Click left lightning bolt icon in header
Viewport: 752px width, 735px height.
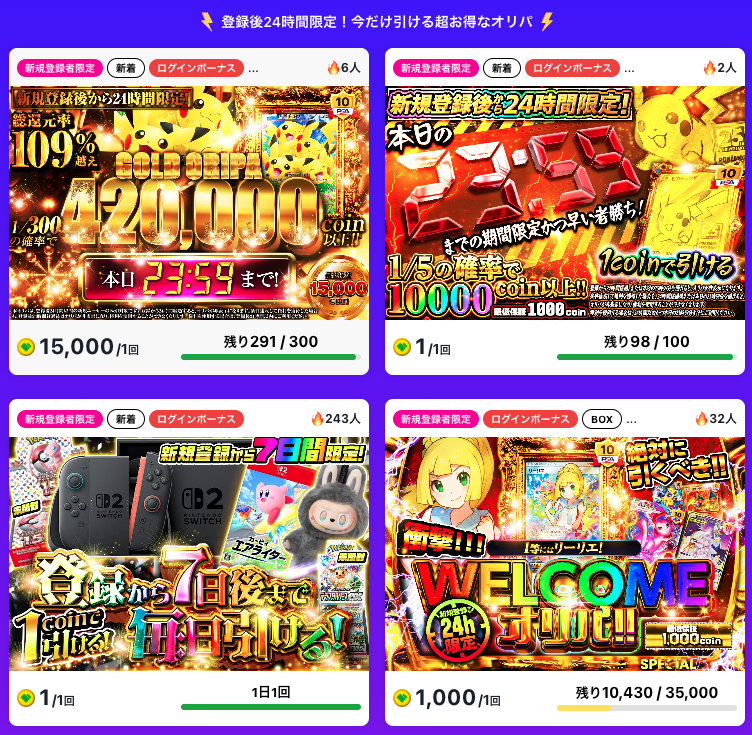[207, 22]
